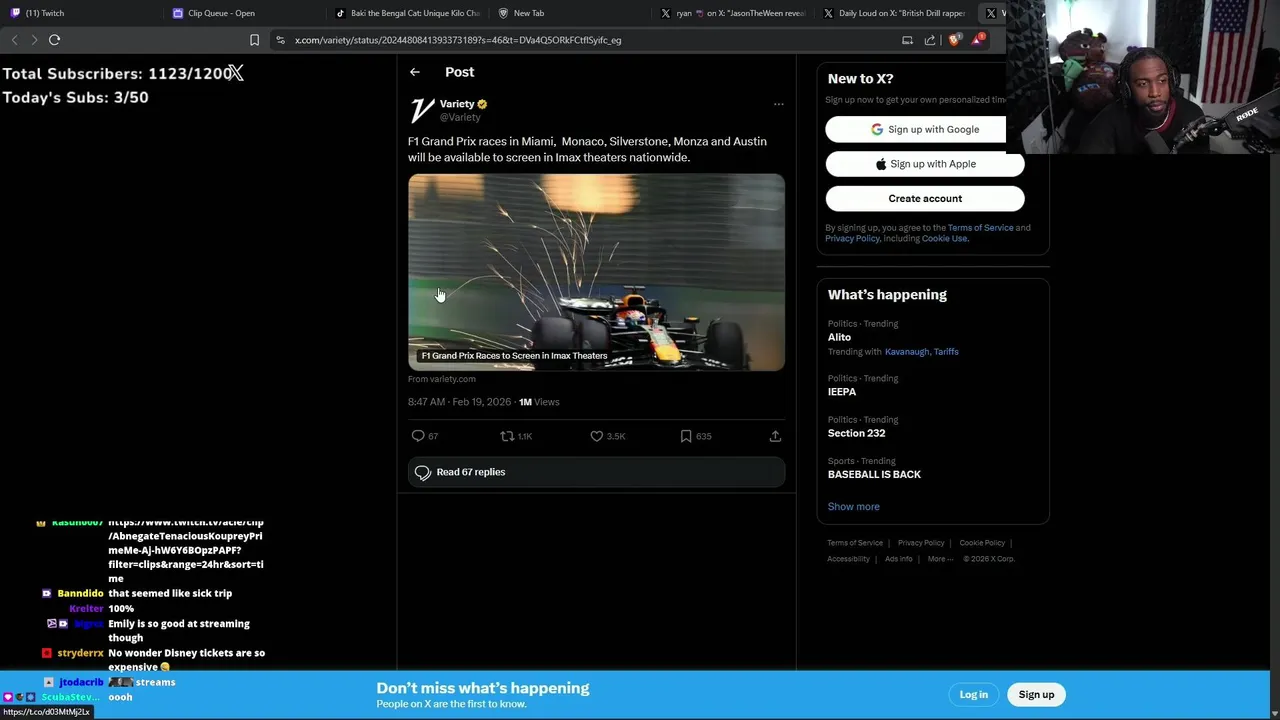Click Variety's gold verified badge
The width and height of the screenshot is (1280, 720).
click(x=482, y=104)
